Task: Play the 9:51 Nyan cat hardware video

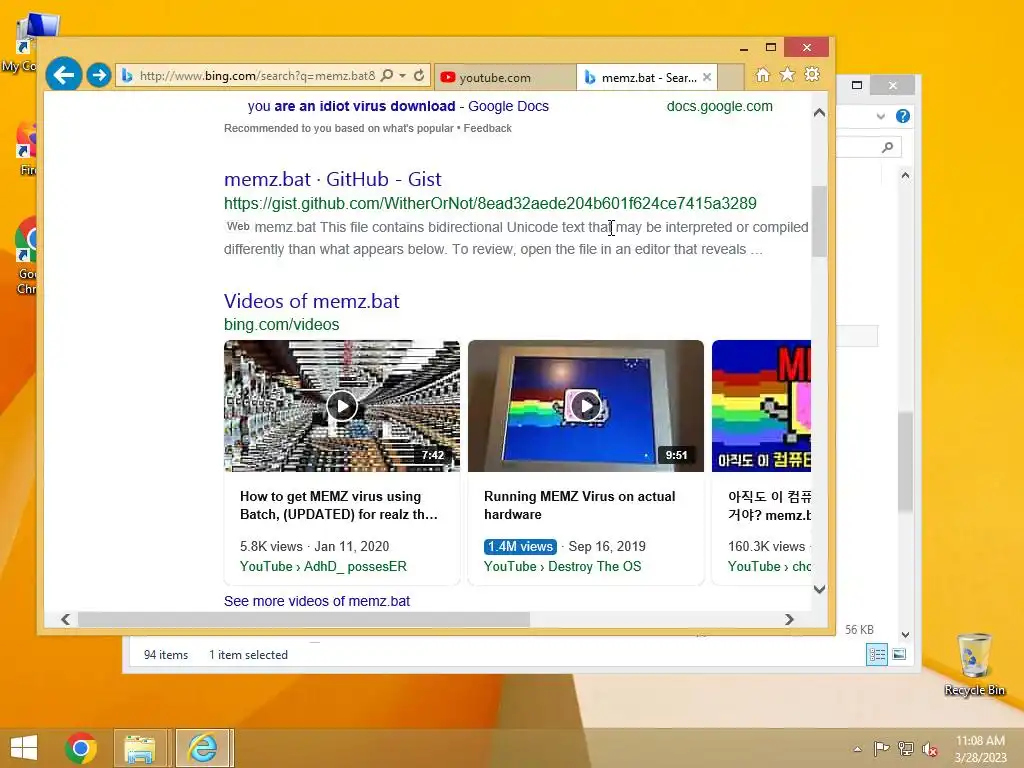Action: coord(586,406)
